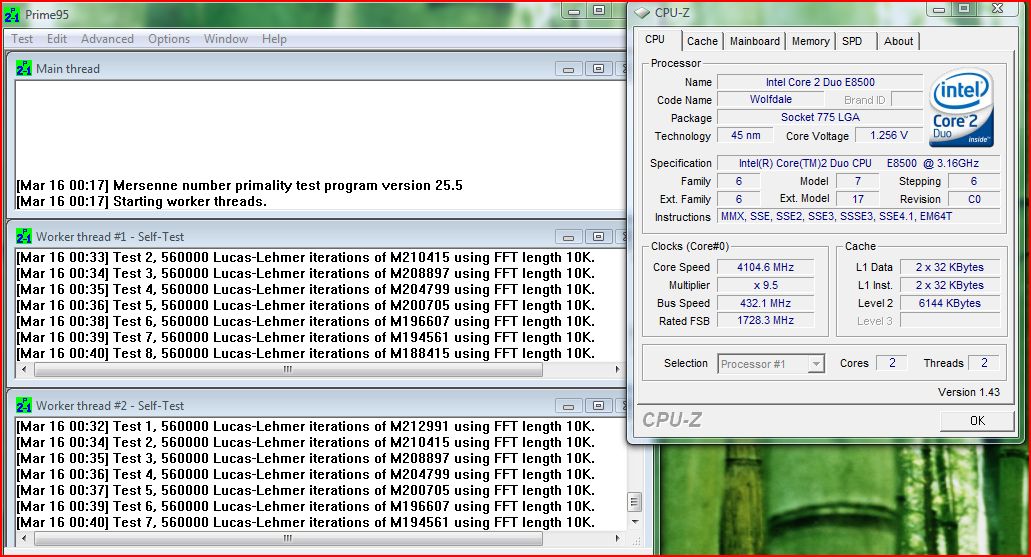This screenshot has width=1031, height=557.
Task: Maximize the Prime95 main window
Action: click(x=599, y=11)
